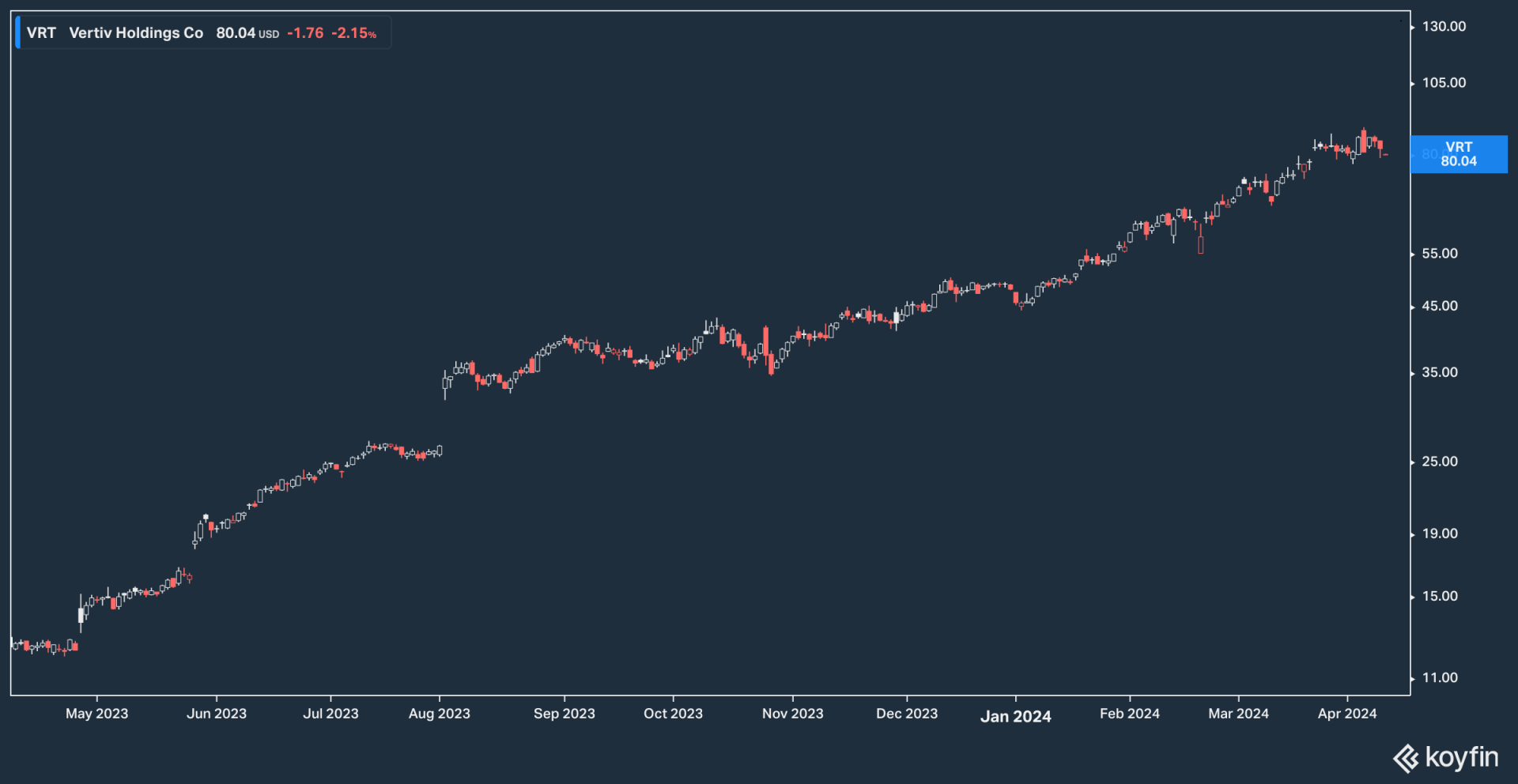The image size is (1518, 784).
Task: Click the -1.76 price change value
Action: (x=305, y=33)
